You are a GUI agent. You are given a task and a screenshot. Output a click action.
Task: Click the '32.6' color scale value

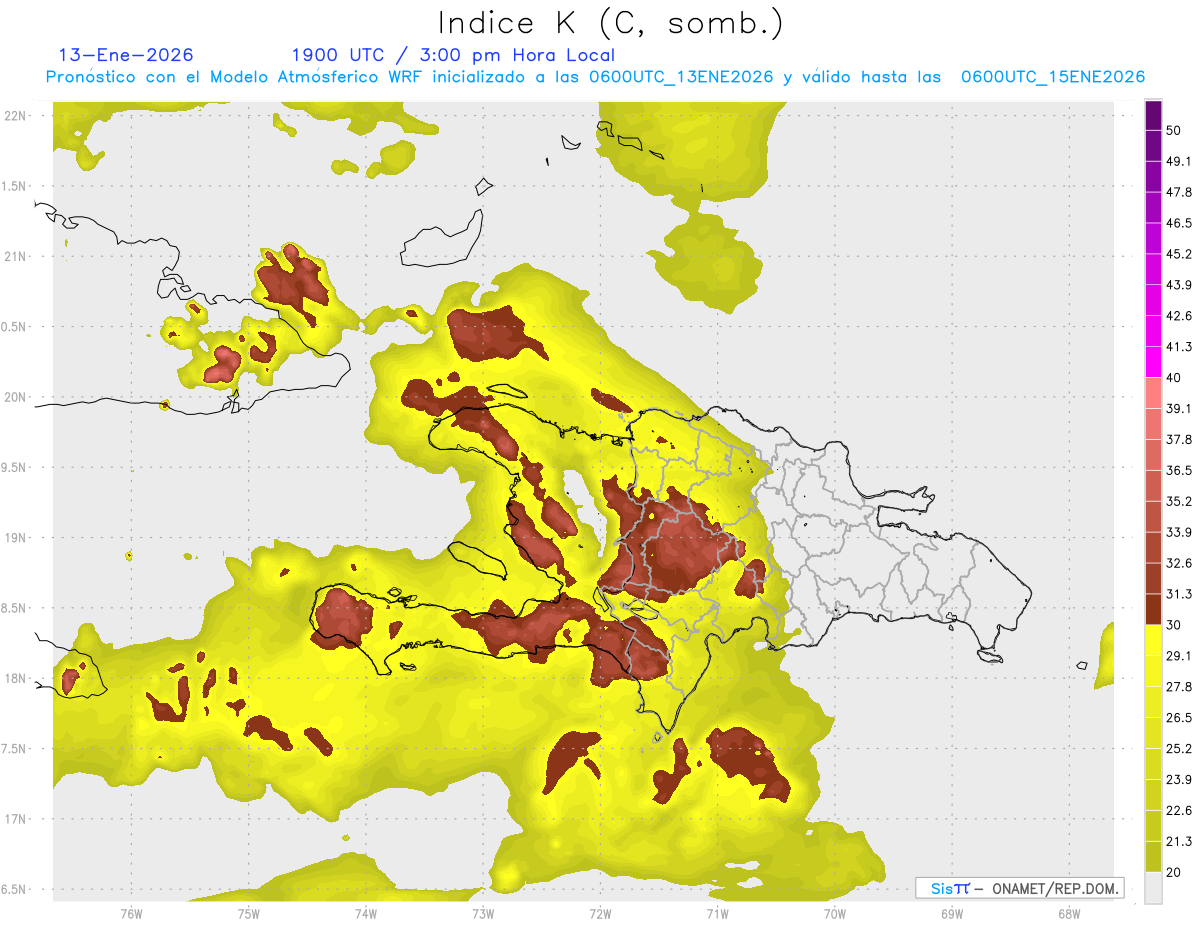coord(1179,563)
